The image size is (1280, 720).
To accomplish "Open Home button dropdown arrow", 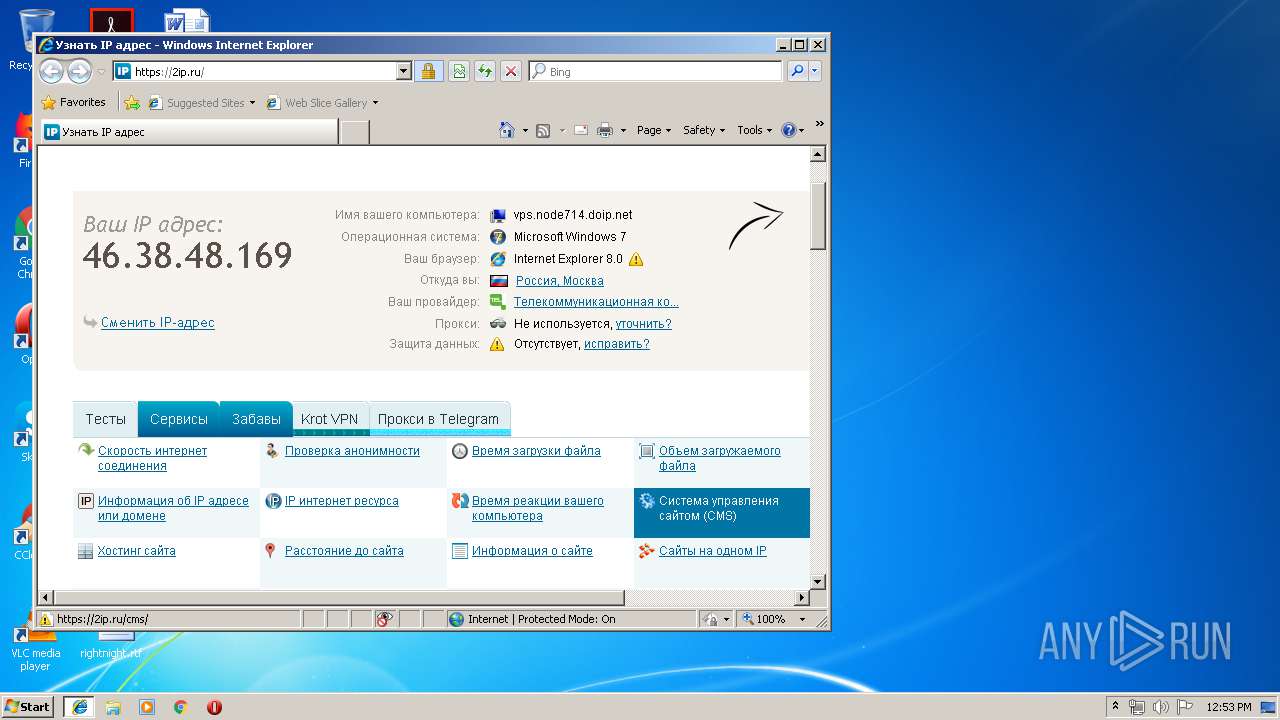I will [525, 131].
